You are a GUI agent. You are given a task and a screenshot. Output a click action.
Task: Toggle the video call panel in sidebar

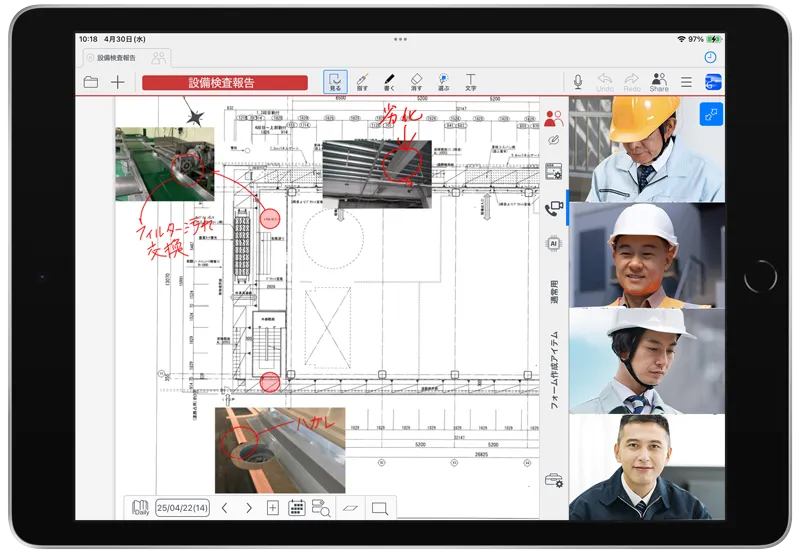554,208
